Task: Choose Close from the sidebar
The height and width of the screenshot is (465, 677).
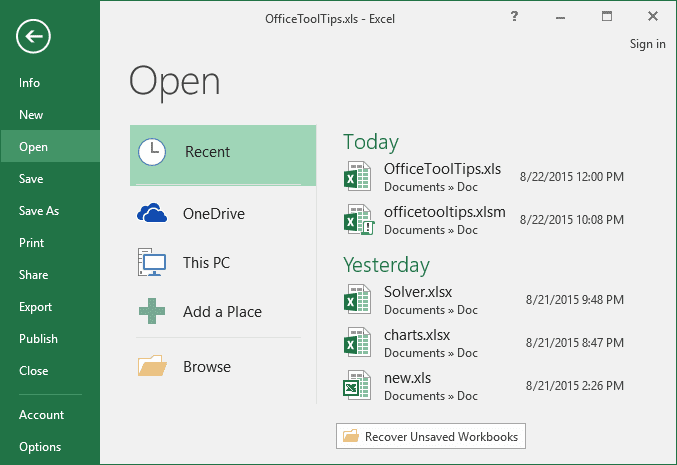Action: click(50, 370)
